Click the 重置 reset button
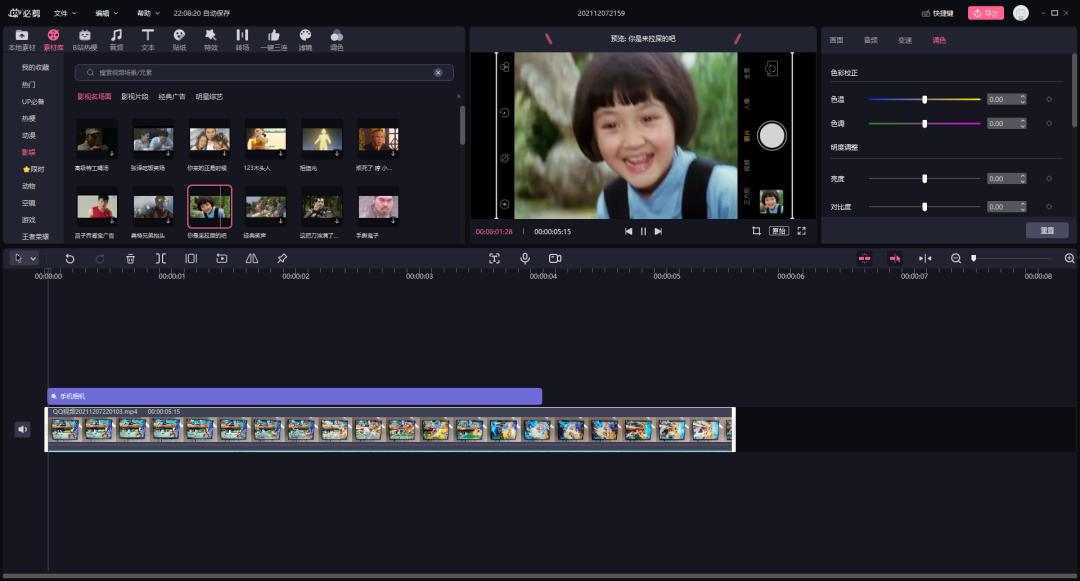This screenshot has height=581, width=1080. pyautogui.click(x=1046, y=230)
